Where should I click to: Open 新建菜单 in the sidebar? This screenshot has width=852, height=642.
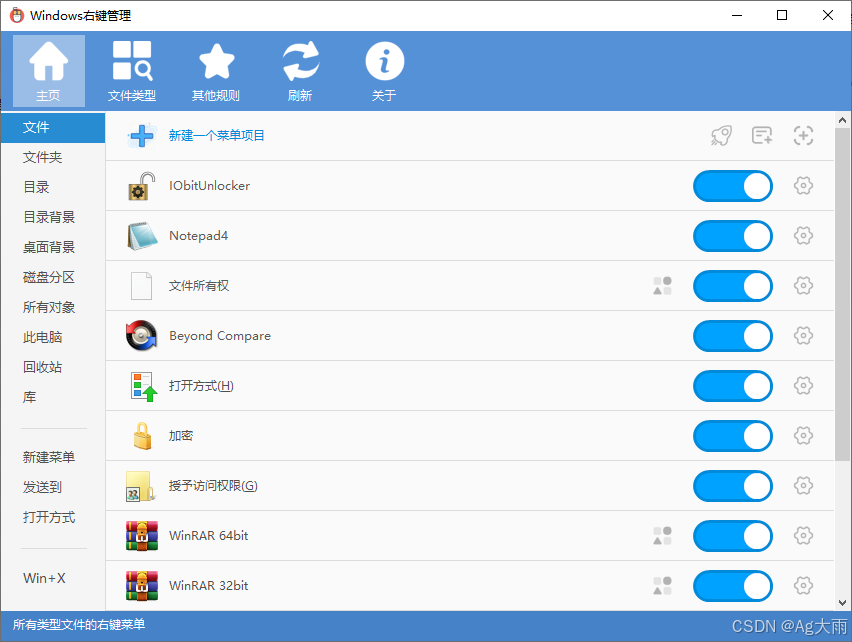point(53,457)
